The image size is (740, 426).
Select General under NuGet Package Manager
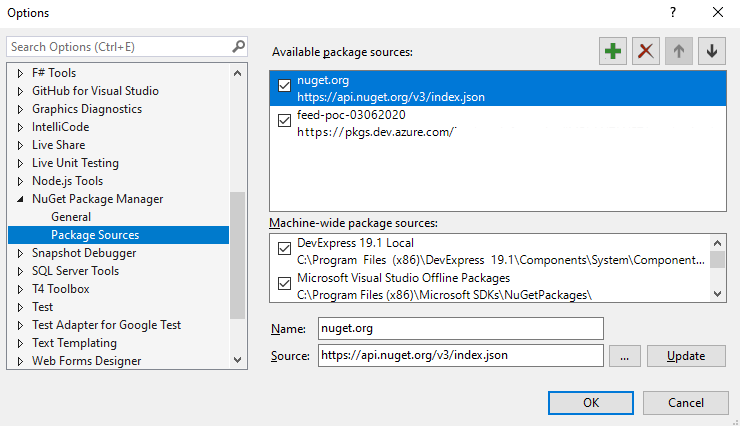click(x=71, y=217)
